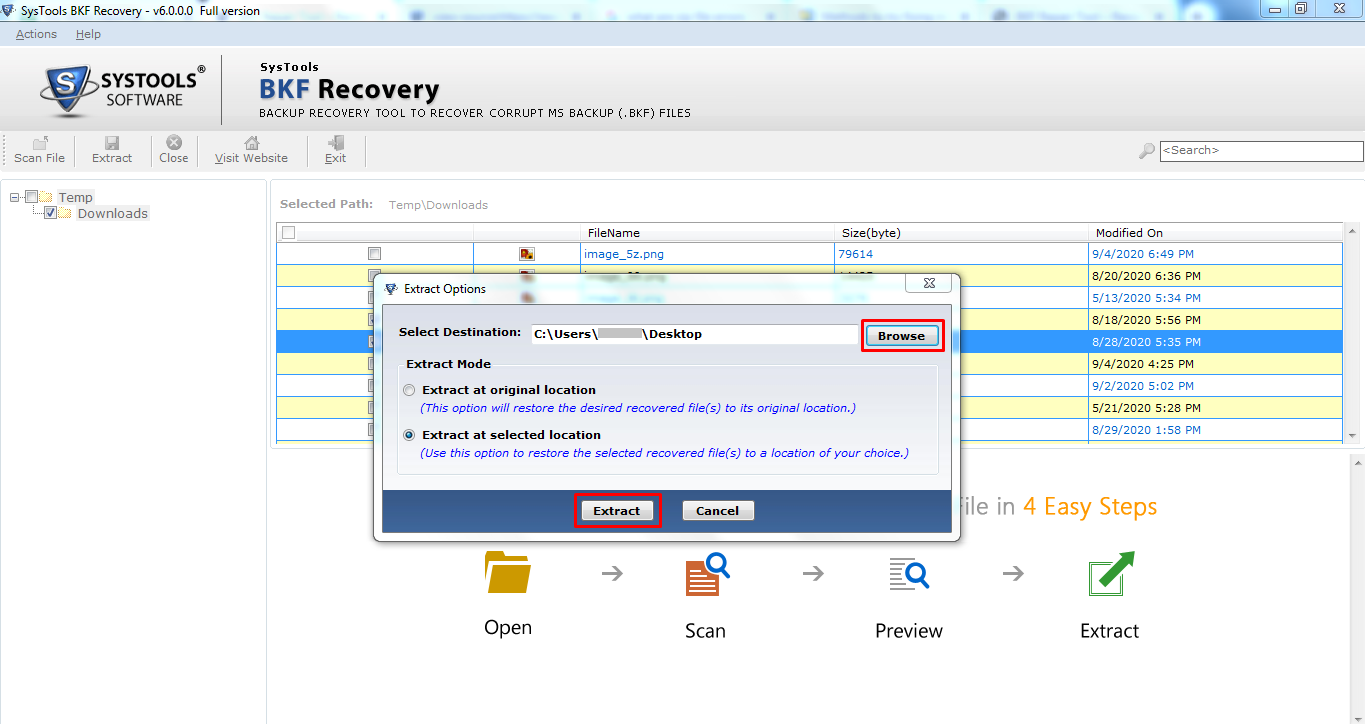1365x724 pixels.
Task: Click the image_5z.png file type icon
Action: 527,254
